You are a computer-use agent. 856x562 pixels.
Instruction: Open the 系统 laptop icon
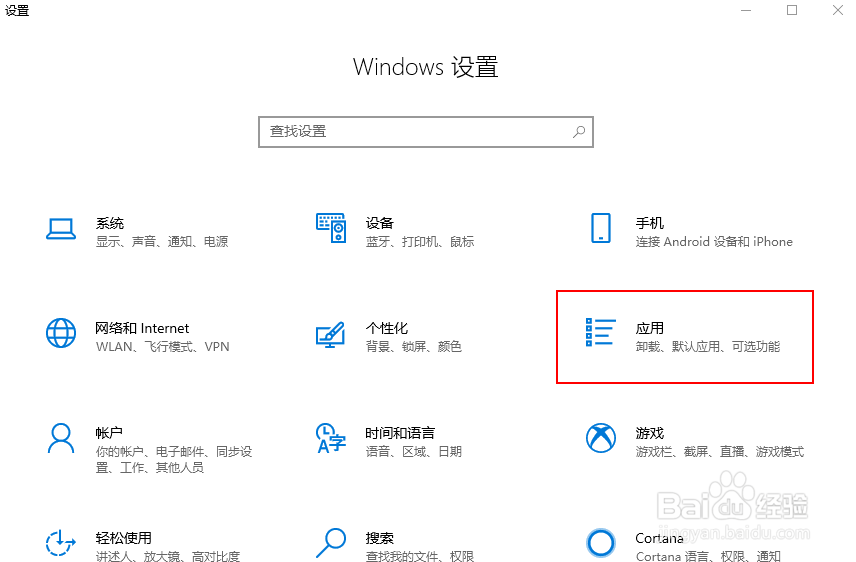[61, 229]
